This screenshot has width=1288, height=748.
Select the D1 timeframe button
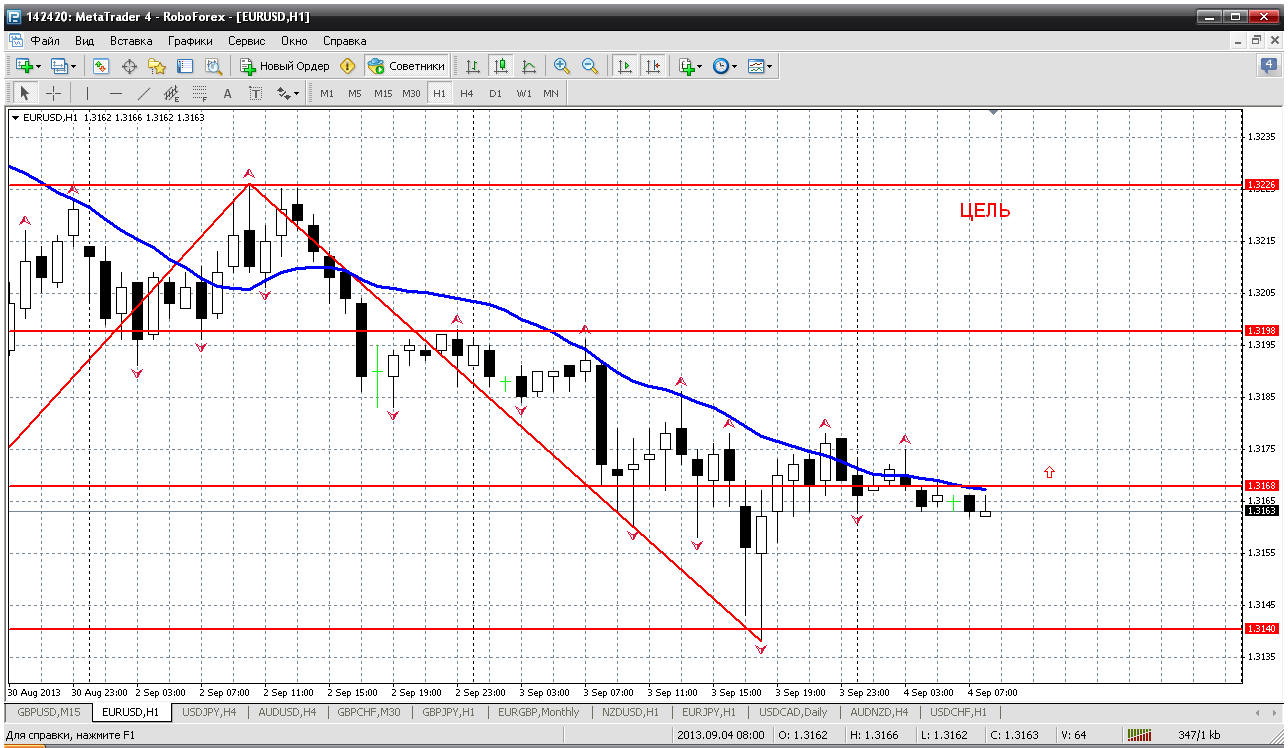point(495,93)
